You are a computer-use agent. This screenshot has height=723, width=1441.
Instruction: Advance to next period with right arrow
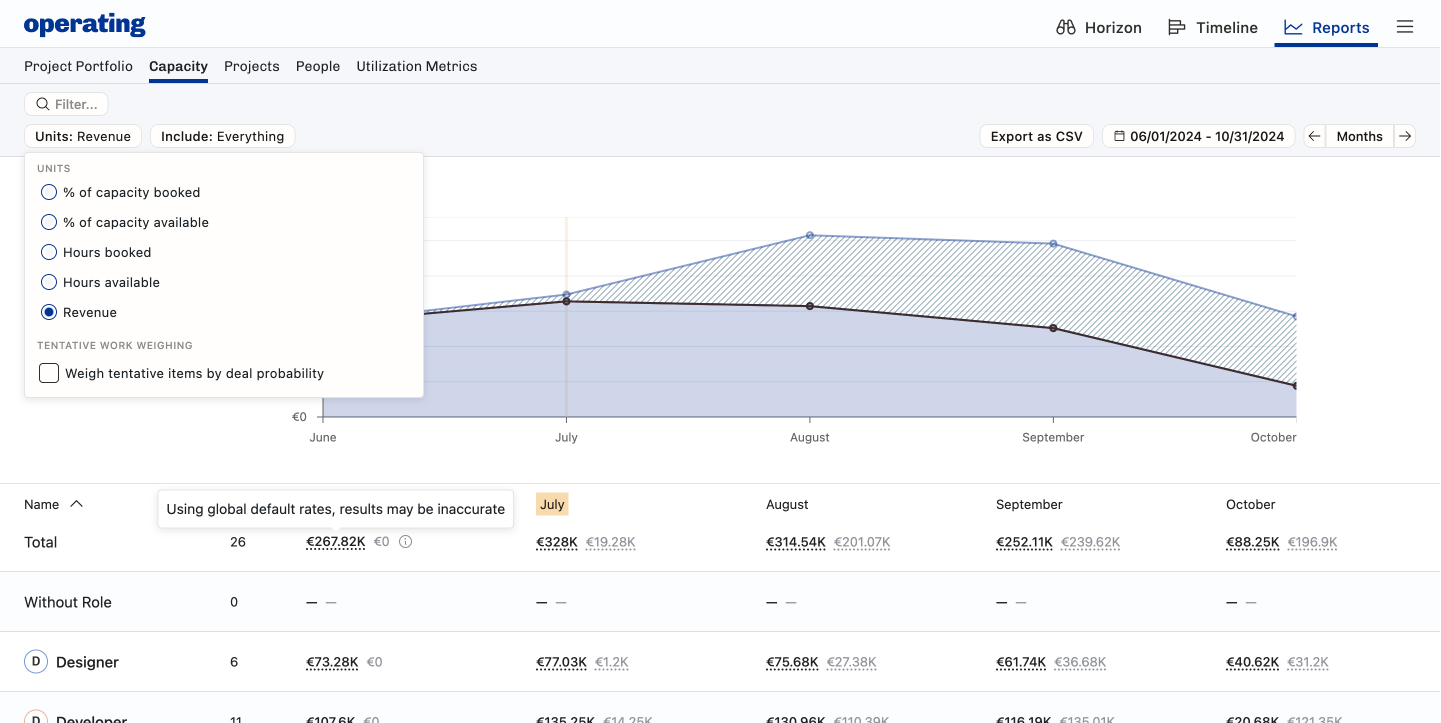(x=1405, y=136)
